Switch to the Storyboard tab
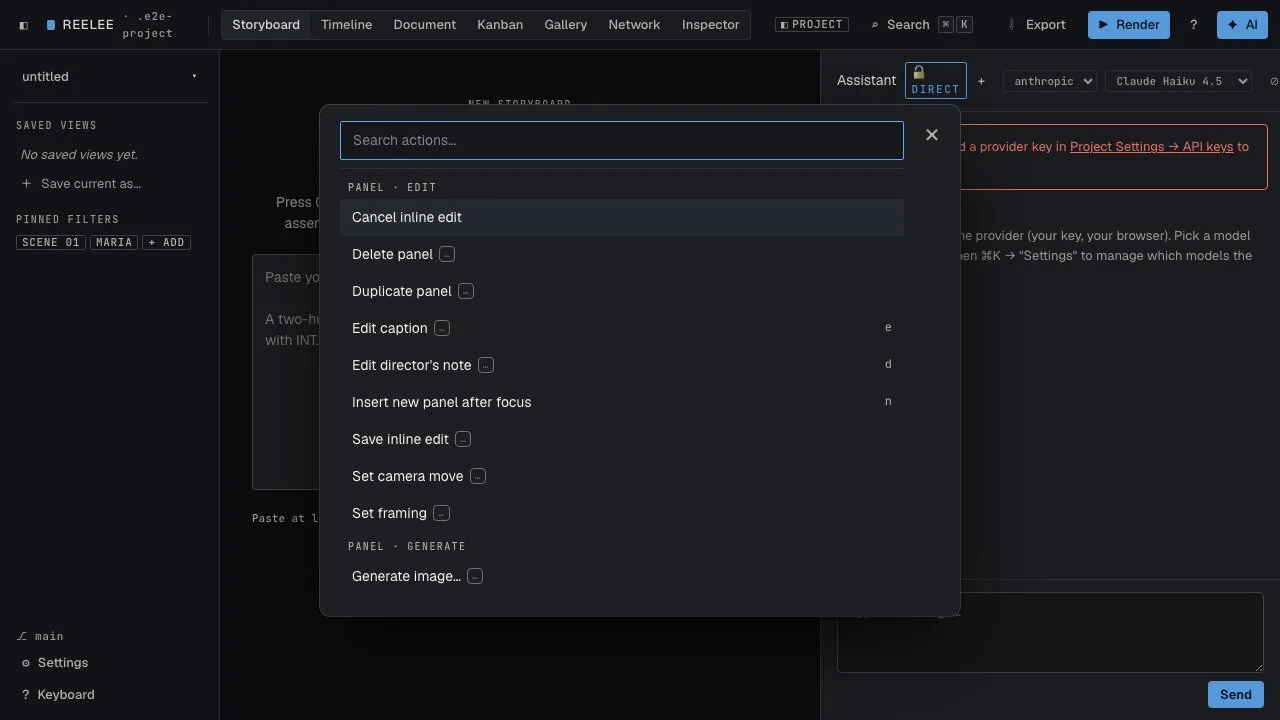Viewport: 1280px width, 720px height. coord(266,25)
